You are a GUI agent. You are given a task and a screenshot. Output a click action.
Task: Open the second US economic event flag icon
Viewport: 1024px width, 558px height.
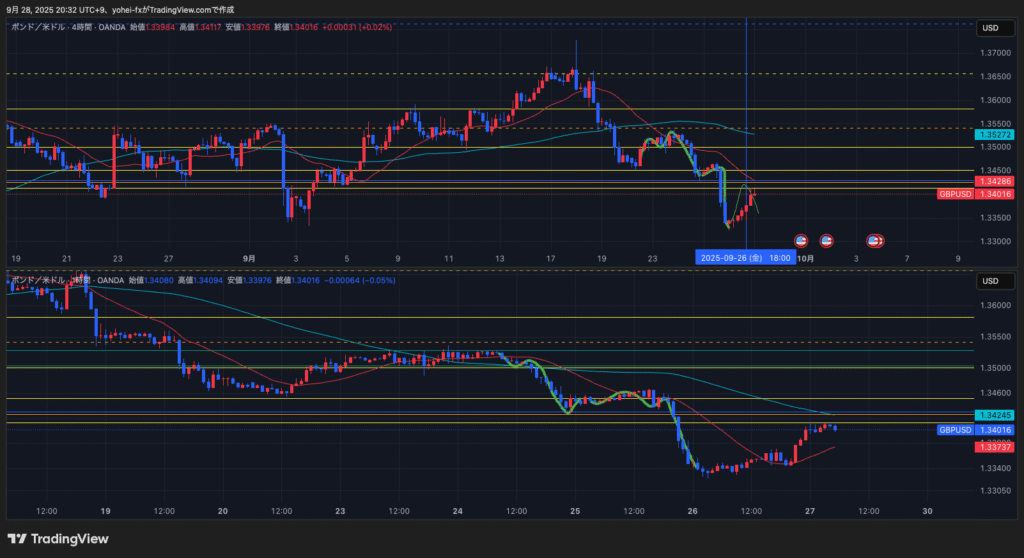(827, 240)
